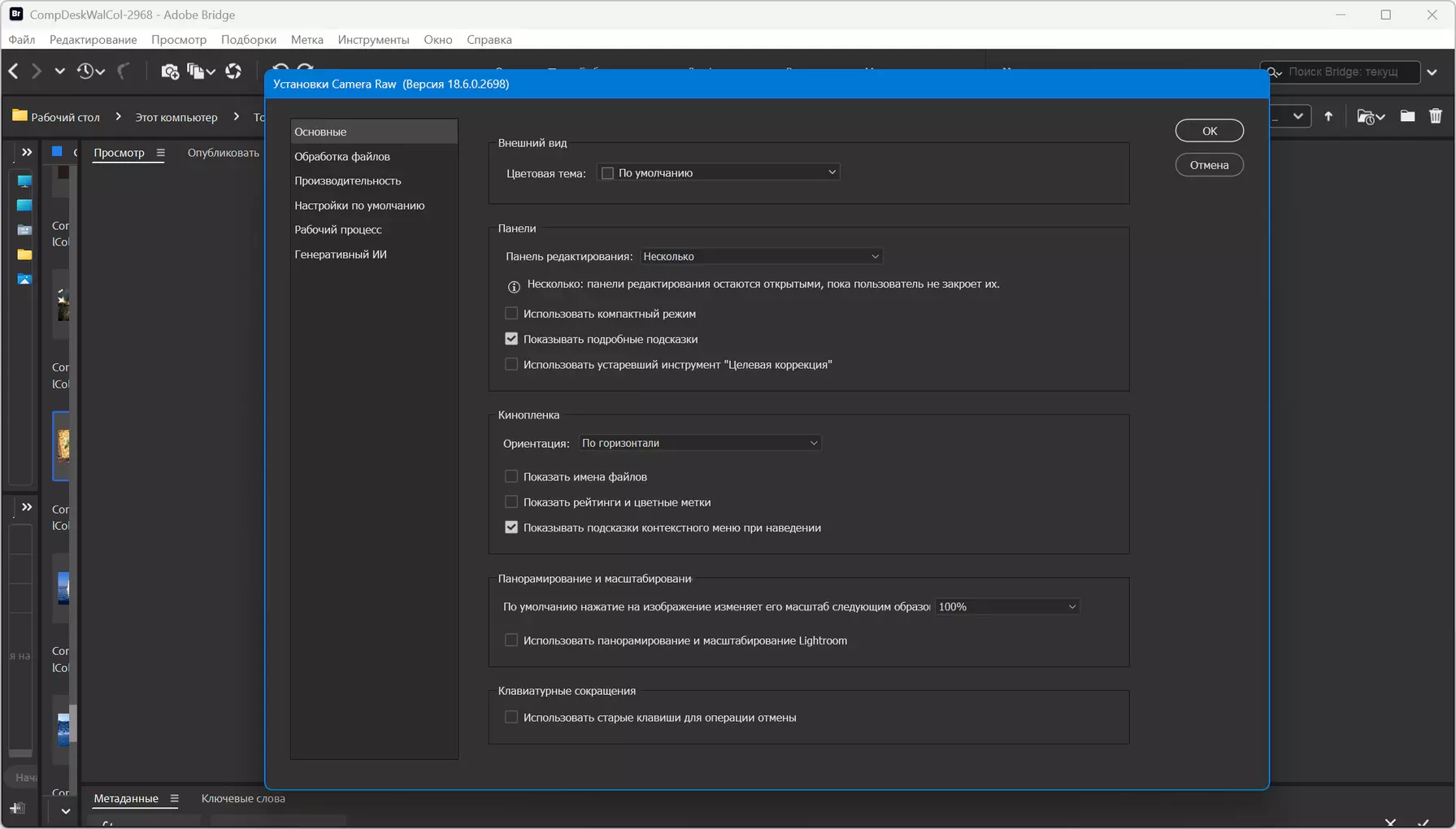Open the Подборки menu

(x=249, y=39)
